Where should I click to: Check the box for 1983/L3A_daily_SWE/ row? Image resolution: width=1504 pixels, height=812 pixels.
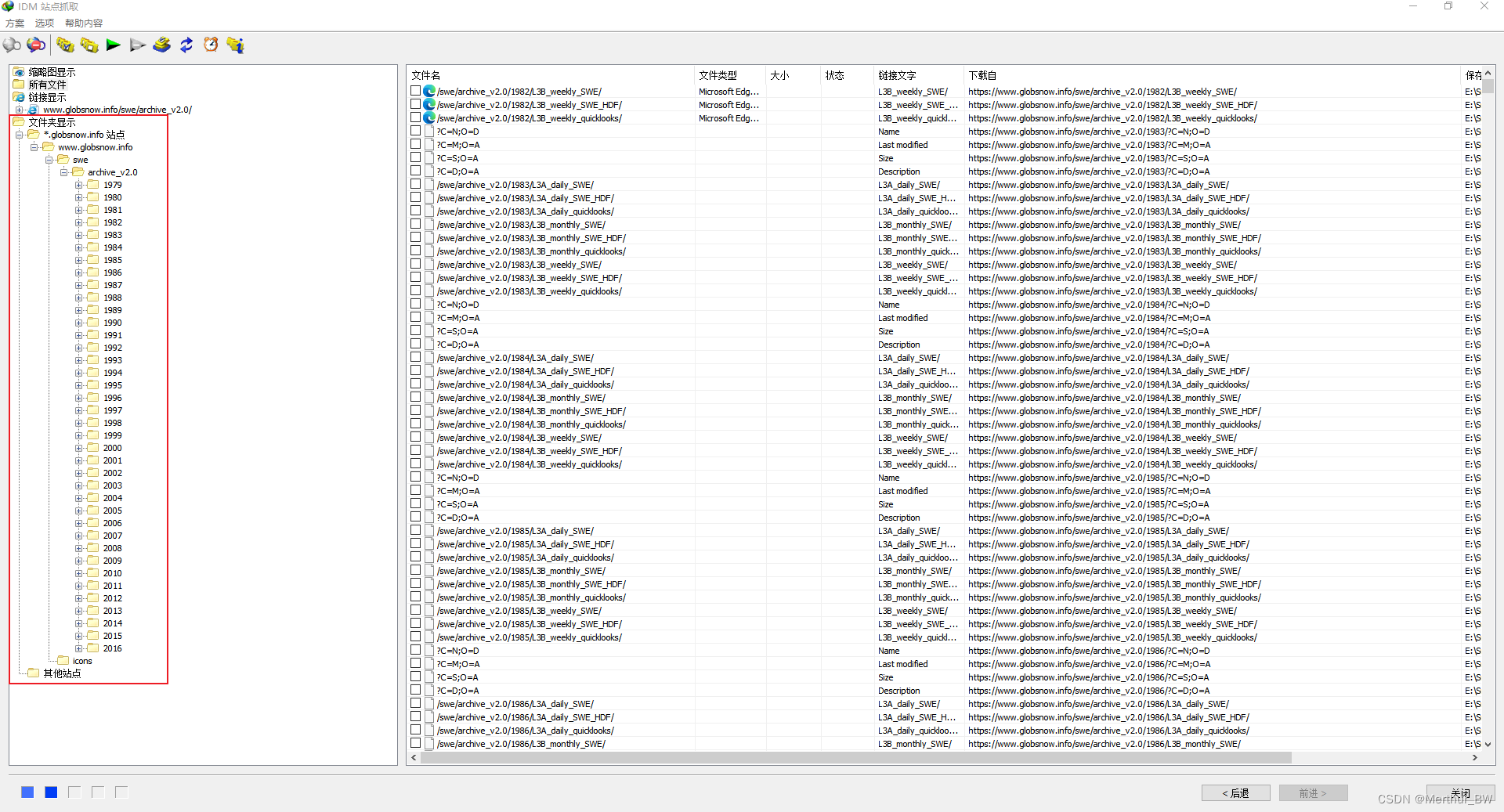coord(416,185)
